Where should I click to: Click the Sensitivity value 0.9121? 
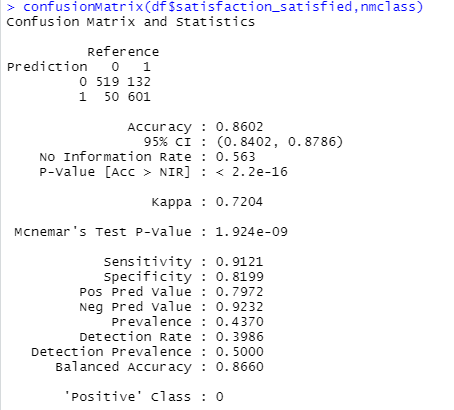(239, 262)
